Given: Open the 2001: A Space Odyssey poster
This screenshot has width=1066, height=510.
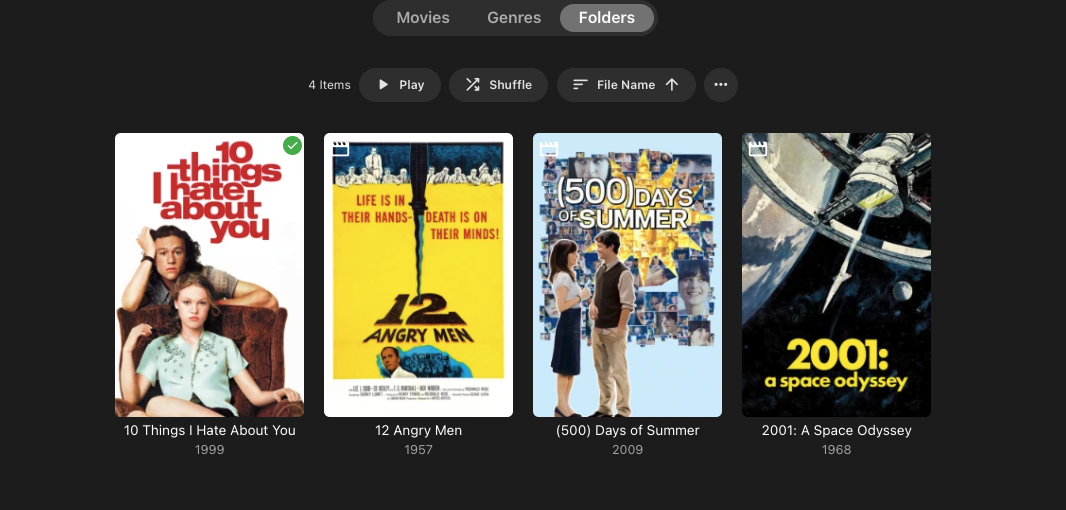Looking at the screenshot, I should (836, 275).
